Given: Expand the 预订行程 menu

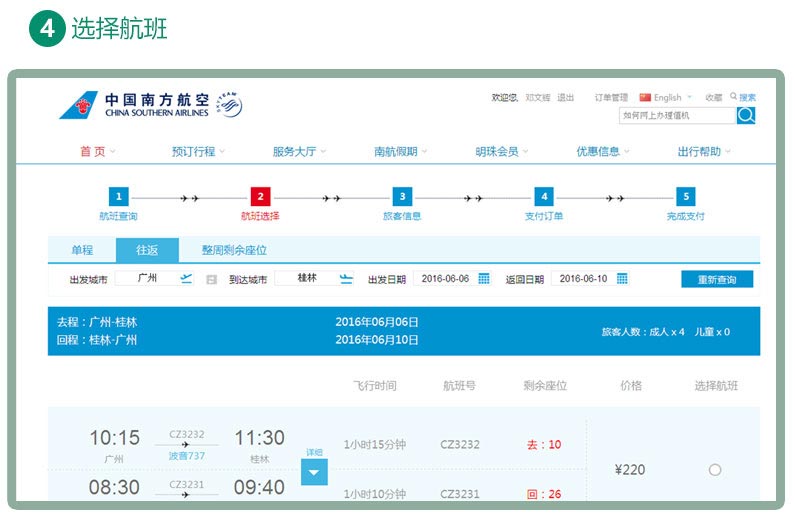Looking at the screenshot, I should pyautogui.click(x=198, y=151).
